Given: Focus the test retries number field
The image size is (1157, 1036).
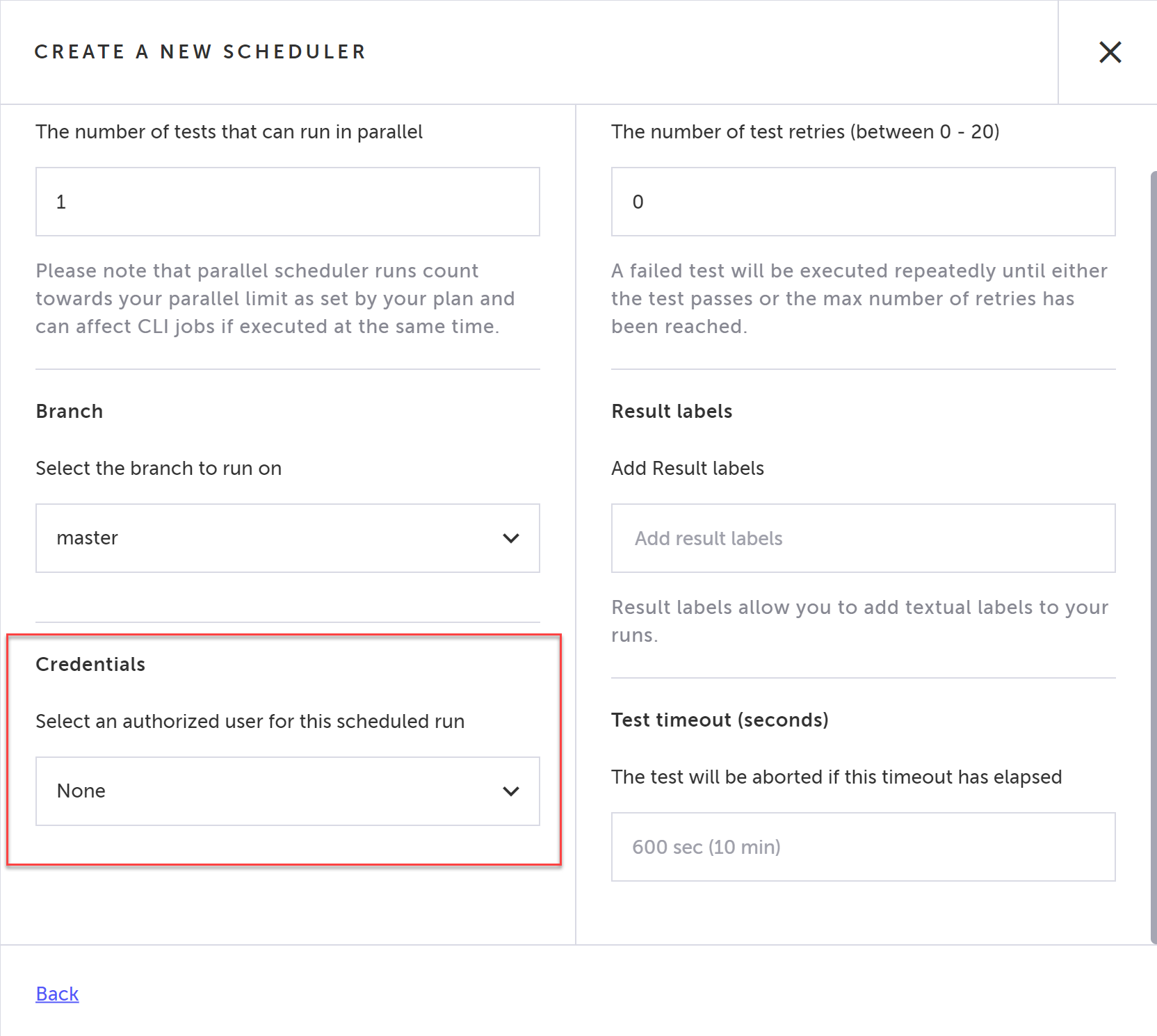Looking at the screenshot, I should pos(862,202).
